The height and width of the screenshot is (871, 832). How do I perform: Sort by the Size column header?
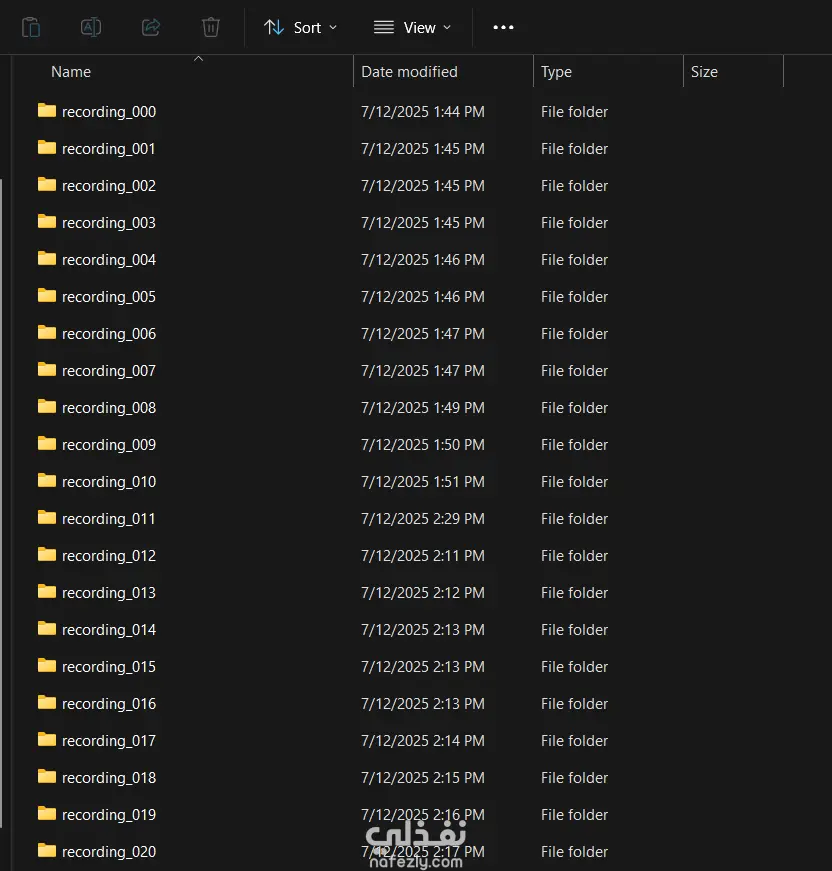coord(704,72)
